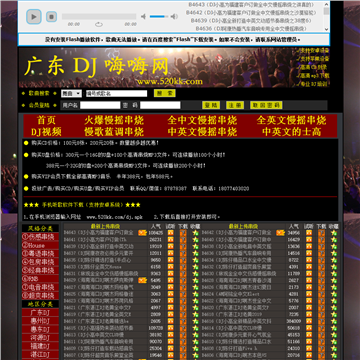Open the 广东DJ region category

point(40,313)
